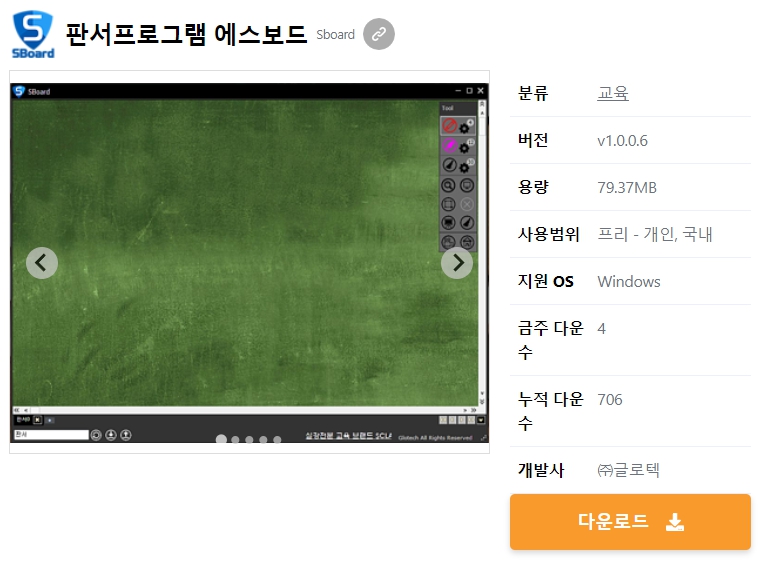Click the 판서 text field in SBoard's bottom bar

coord(51,435)
